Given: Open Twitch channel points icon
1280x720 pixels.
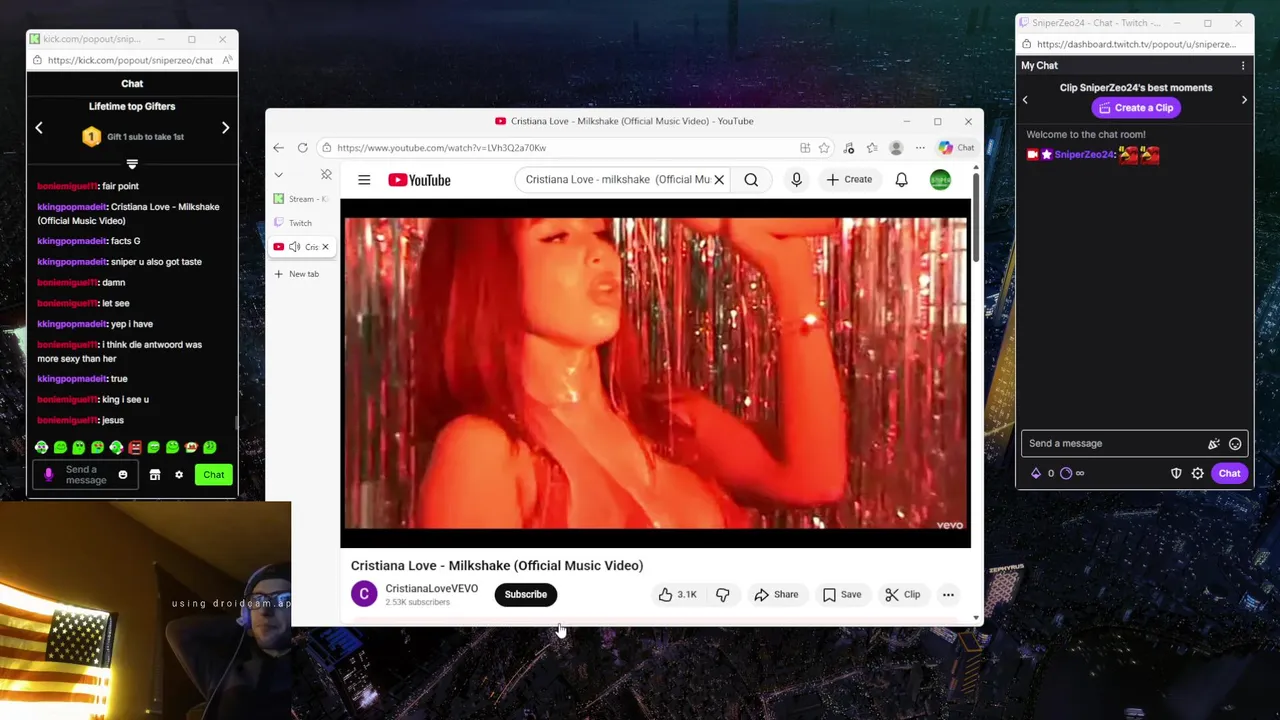Looking at the screenshot, I should (x=1066, y=474).
